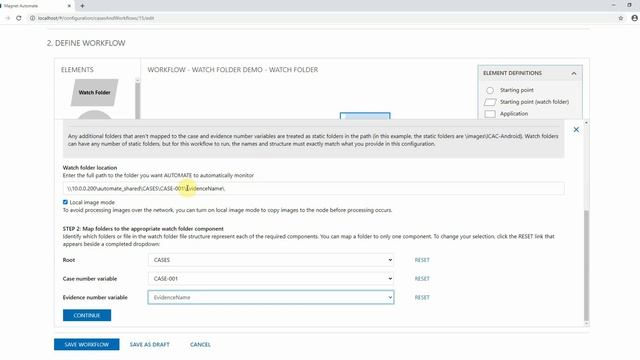Screen dimensions: 640x360
Task: Click the 'STEP 2: Map folders' heading text
Action: 143,229
